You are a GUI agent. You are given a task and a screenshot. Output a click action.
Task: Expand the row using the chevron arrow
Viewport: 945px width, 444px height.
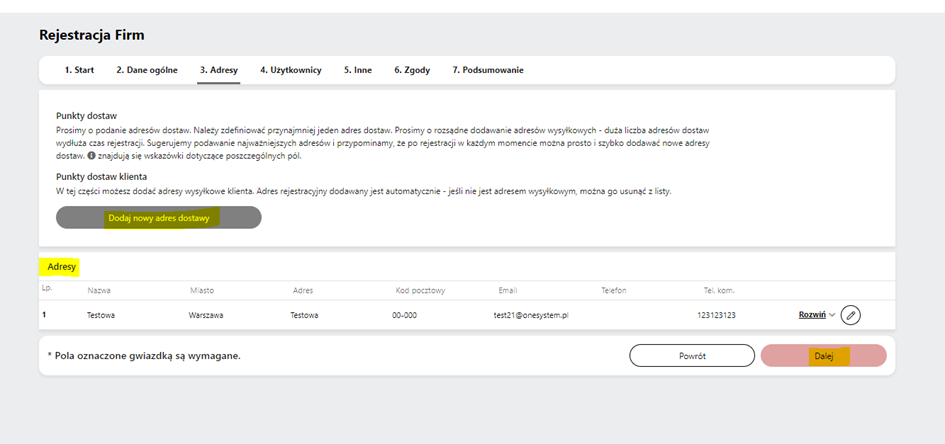[x=832, y=315]
